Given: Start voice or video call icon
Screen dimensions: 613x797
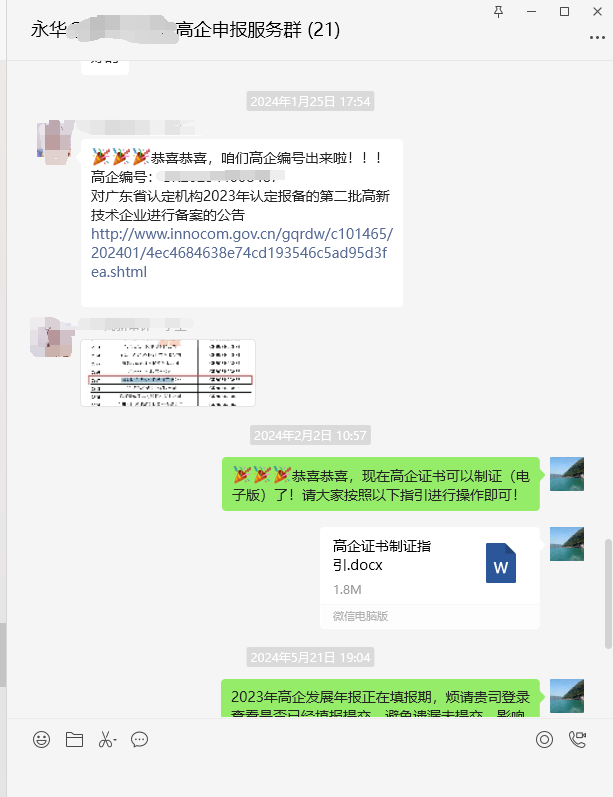Looking at the screenshot, I should tap(577, 740).
